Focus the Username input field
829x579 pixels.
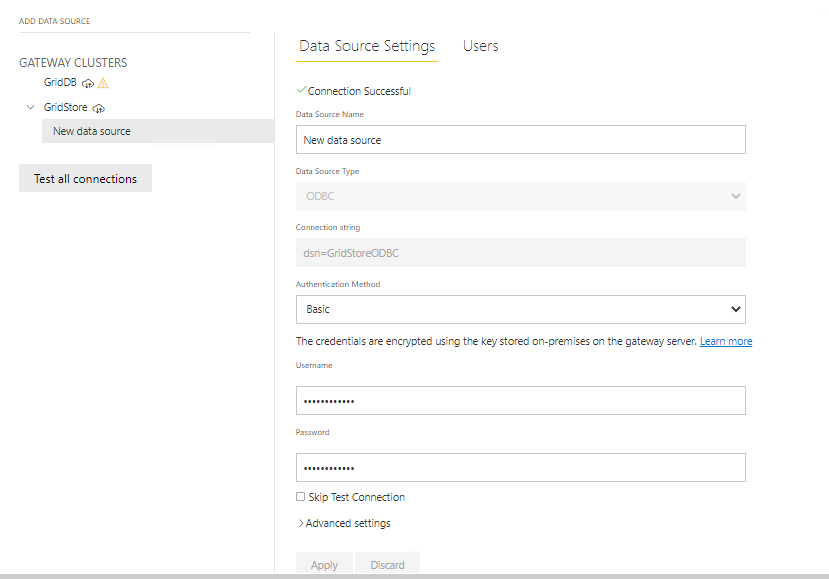[520, 401]
